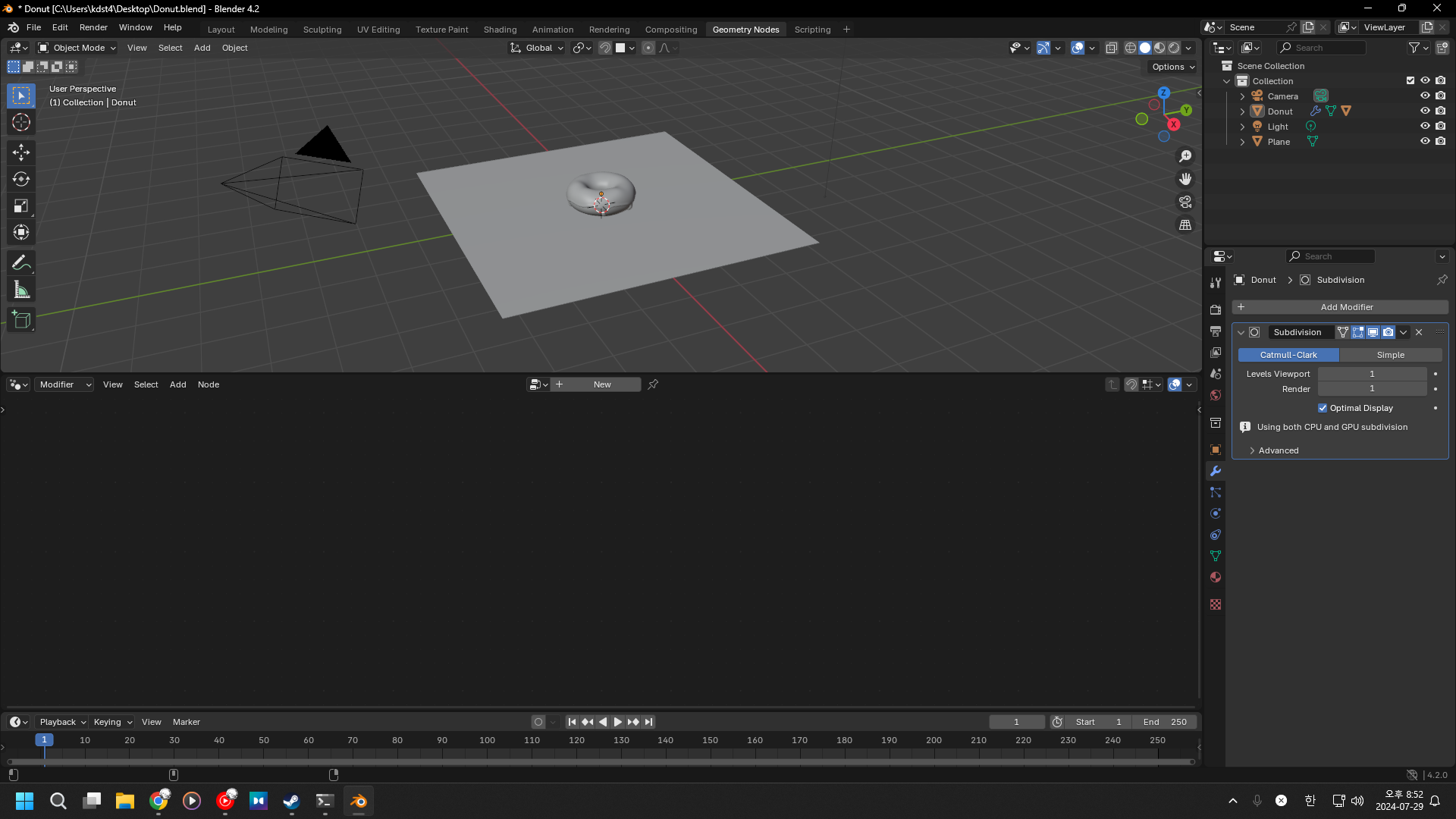Select the Rotate tool

click(21, 179)
